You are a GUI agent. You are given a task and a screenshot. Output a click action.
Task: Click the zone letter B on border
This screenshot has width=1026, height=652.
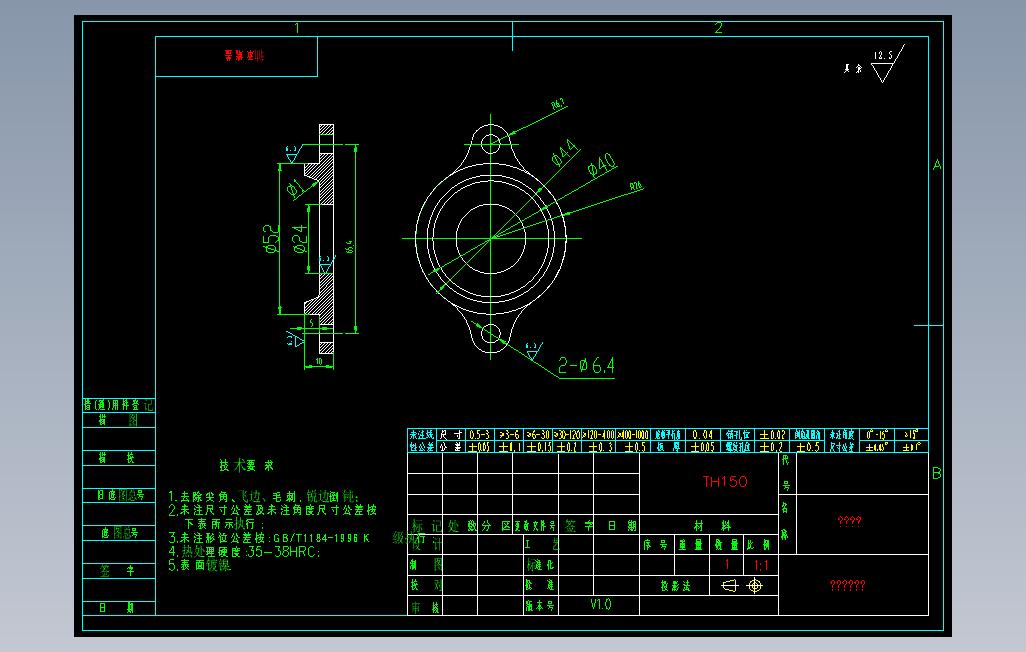(937, 473)
